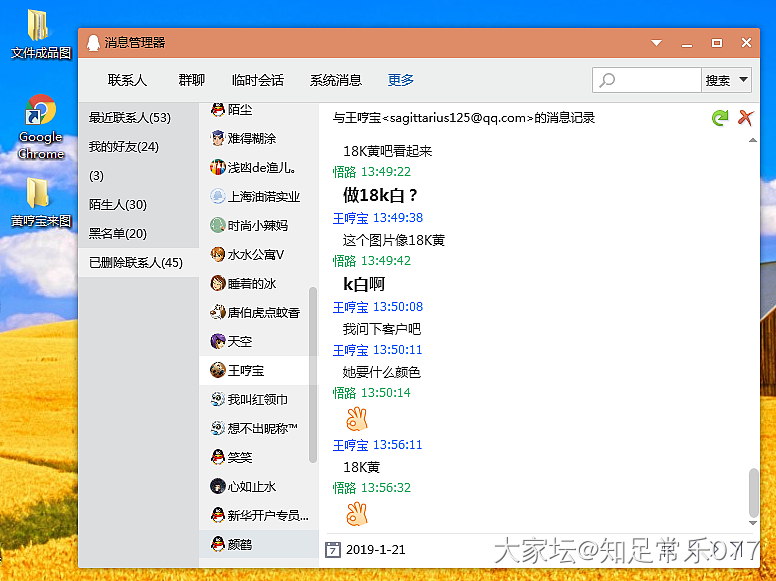
Task: Click the message history vertical scrollbar thumb
Action: [753, 490]
